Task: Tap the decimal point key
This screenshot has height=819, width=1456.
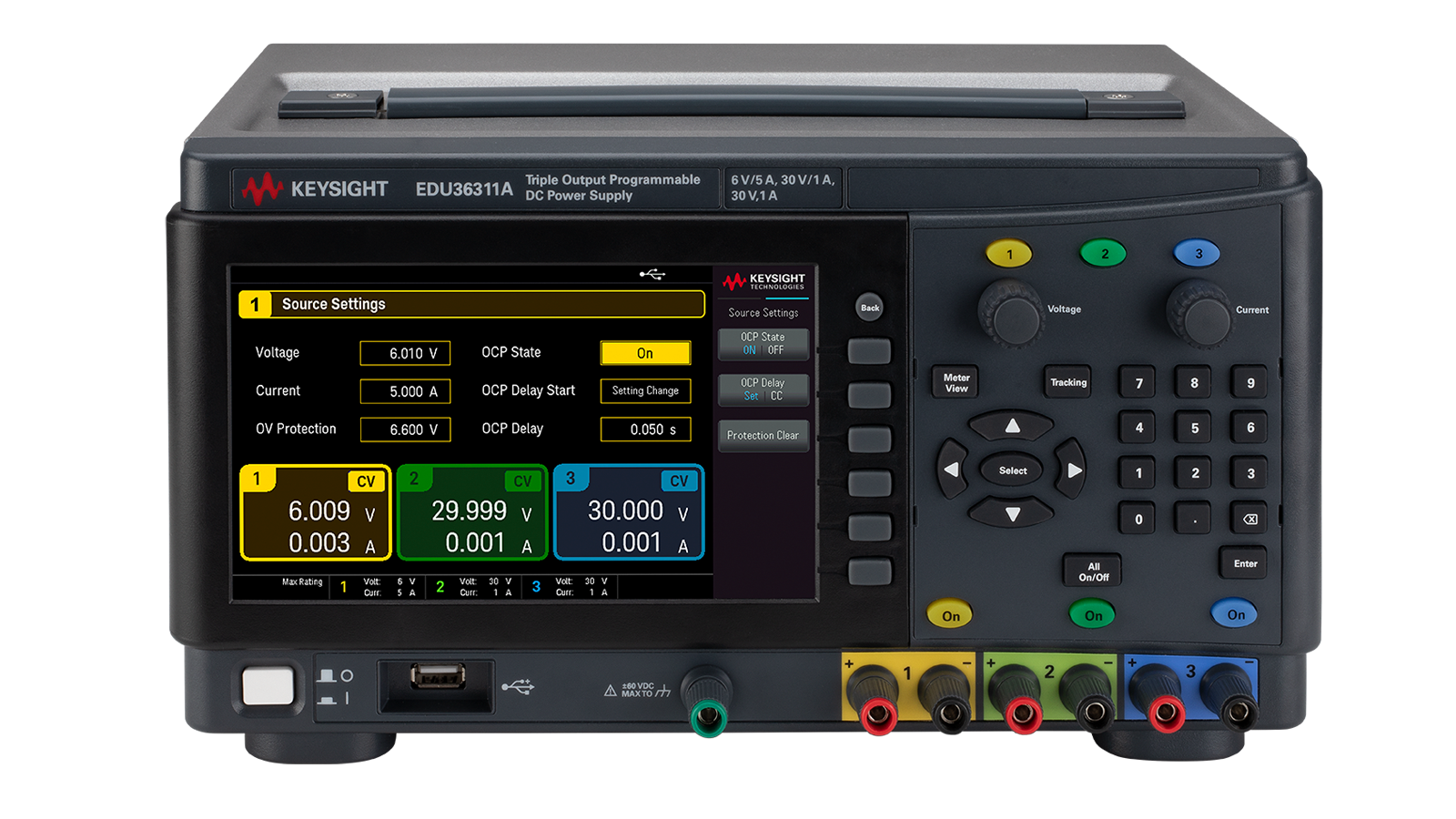Action: [1194, 519]
